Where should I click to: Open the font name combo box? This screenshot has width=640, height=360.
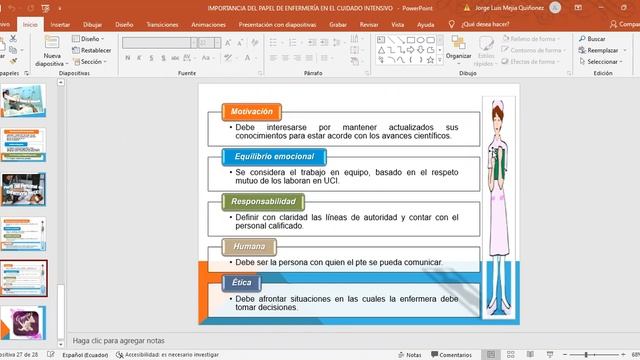159,42
